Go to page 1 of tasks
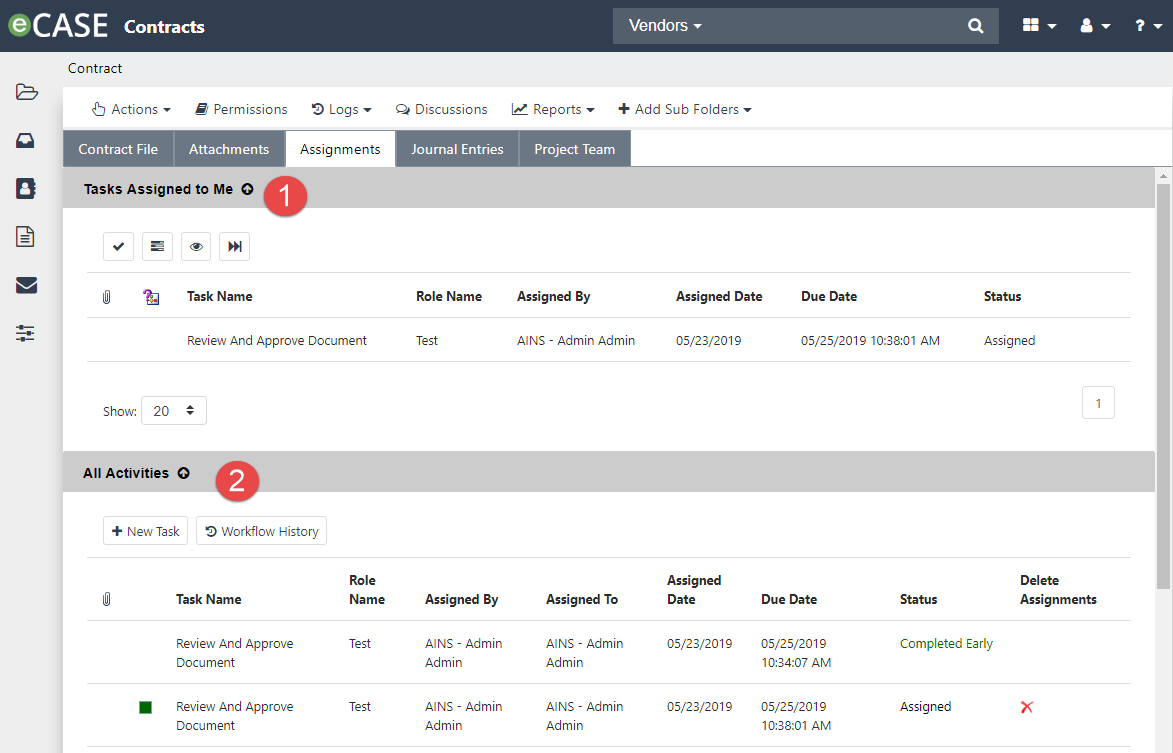Viewport: 1173px width, 753px height. [x=1098, y=403]
